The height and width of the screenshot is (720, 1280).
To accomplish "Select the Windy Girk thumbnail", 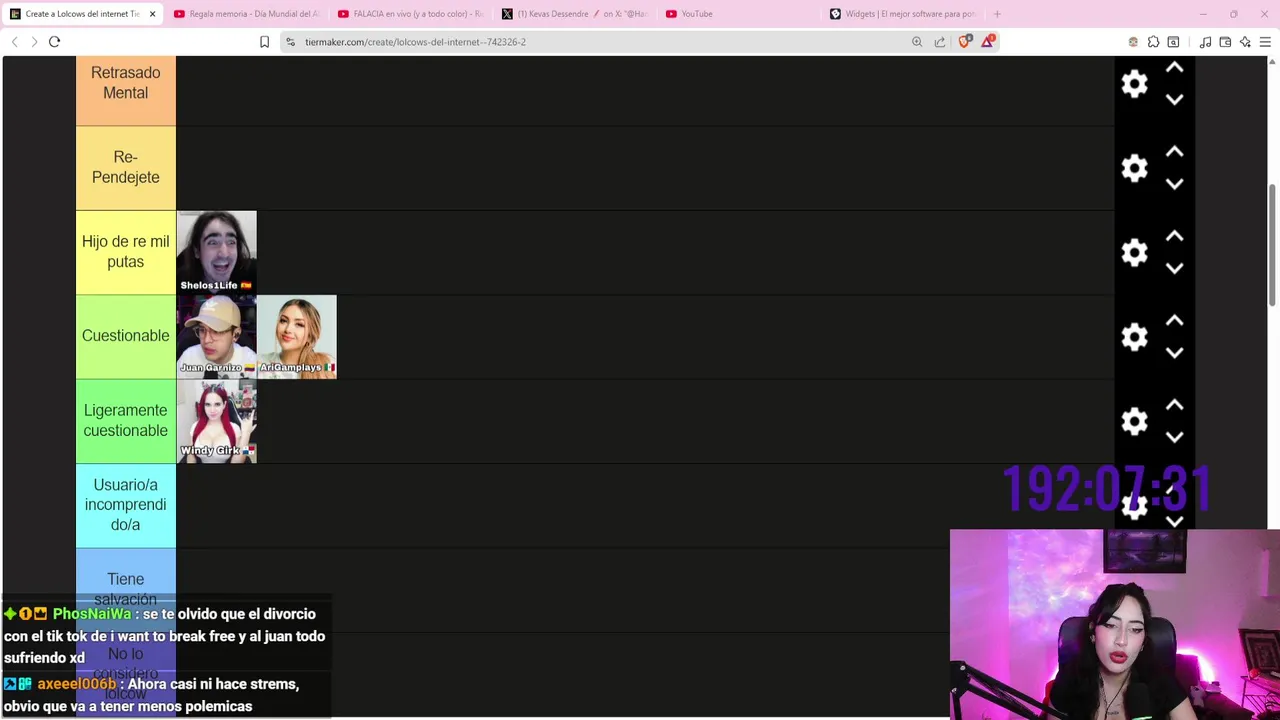I will point(217,421).
